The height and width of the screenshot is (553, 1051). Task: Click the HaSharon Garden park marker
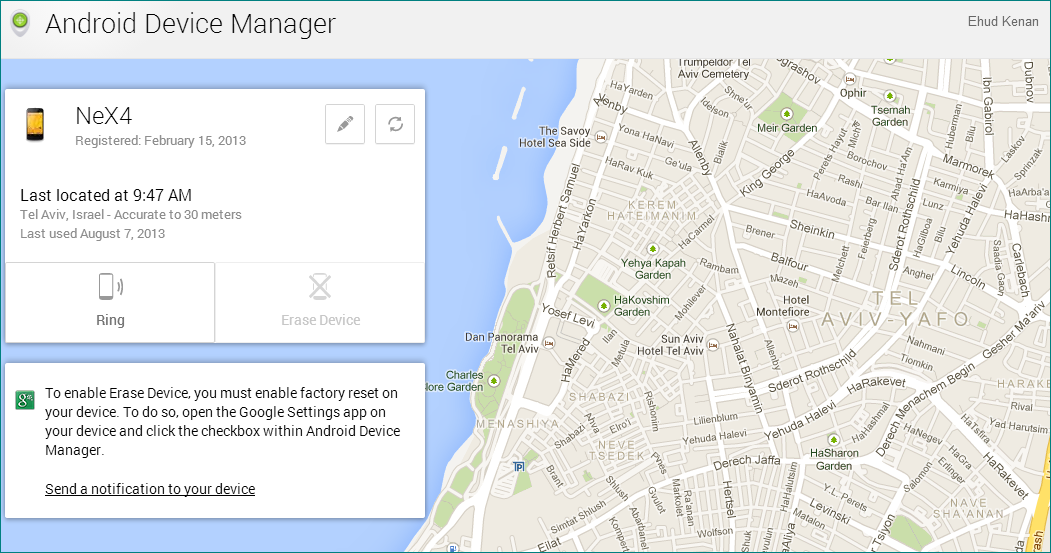point(833,439)
